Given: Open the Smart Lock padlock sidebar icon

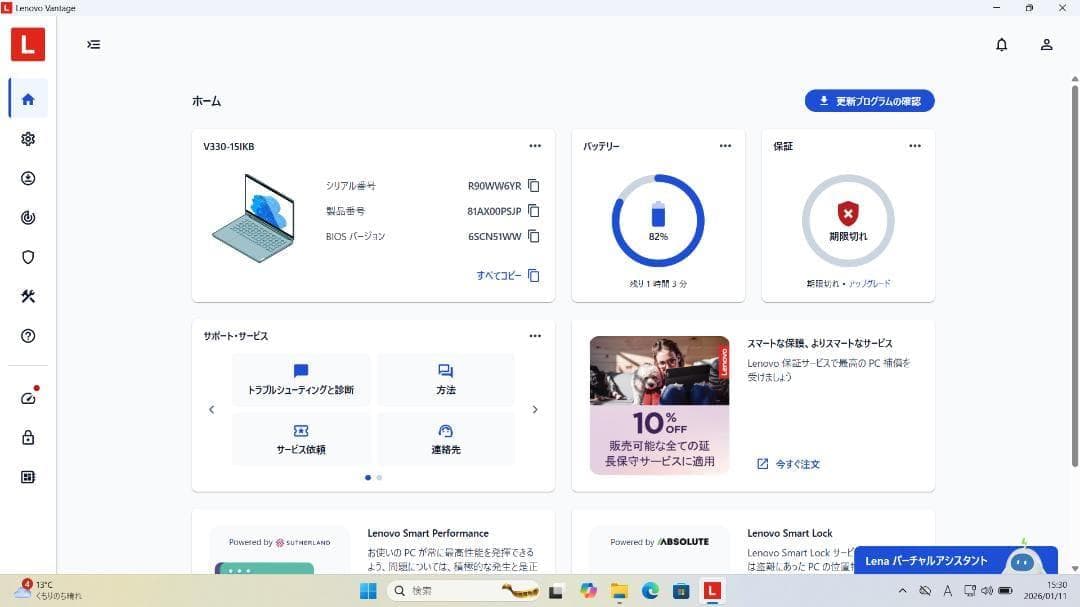Looking at the screenshot, I should pos(27,437).
